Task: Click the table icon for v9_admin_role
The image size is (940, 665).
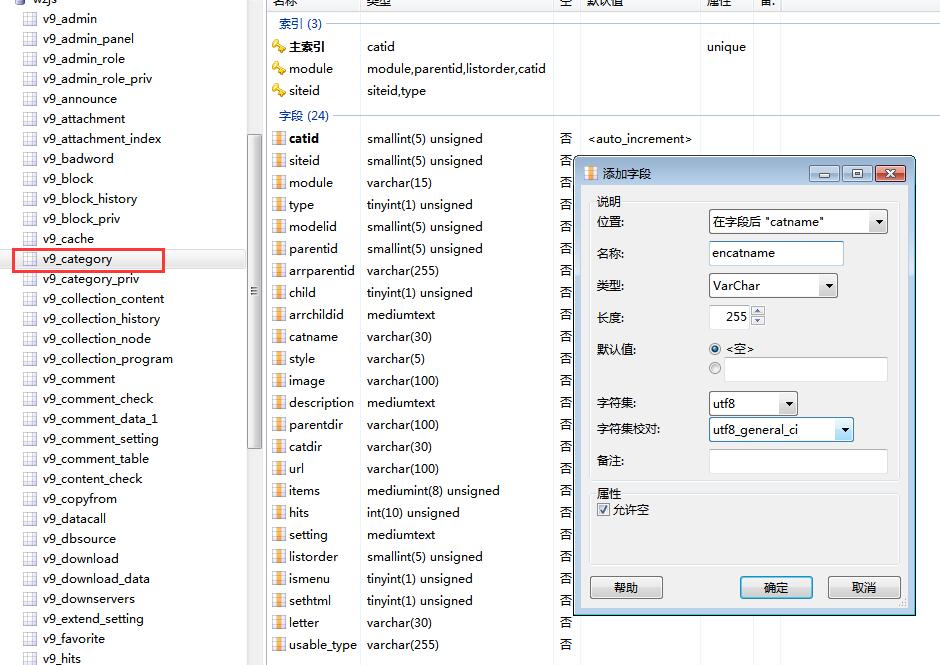Action: click(x=30, y=59)
